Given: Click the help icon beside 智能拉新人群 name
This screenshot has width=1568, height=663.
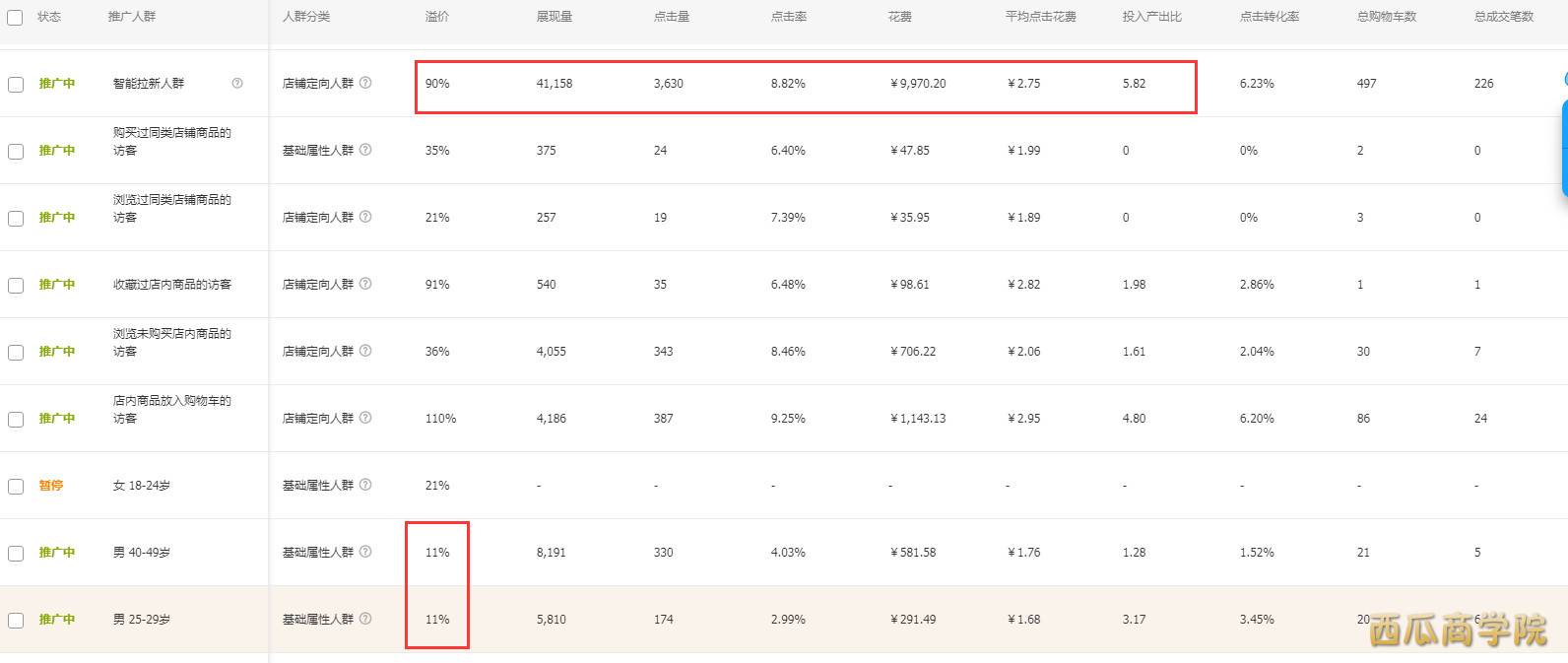Looking at the screenshot, I should tap(237, 84).
